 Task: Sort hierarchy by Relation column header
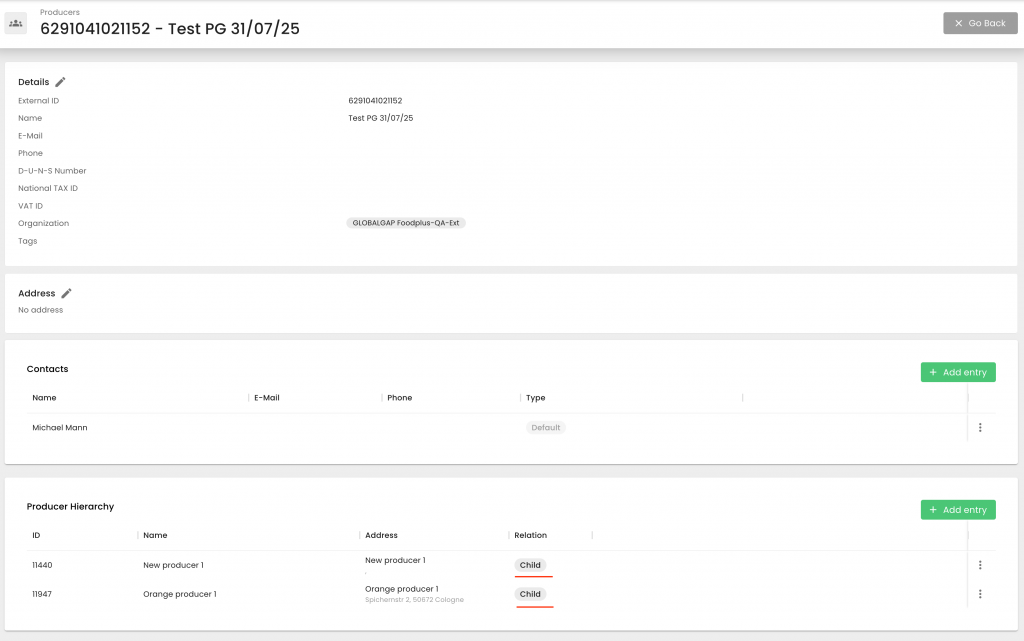point(530,535)
